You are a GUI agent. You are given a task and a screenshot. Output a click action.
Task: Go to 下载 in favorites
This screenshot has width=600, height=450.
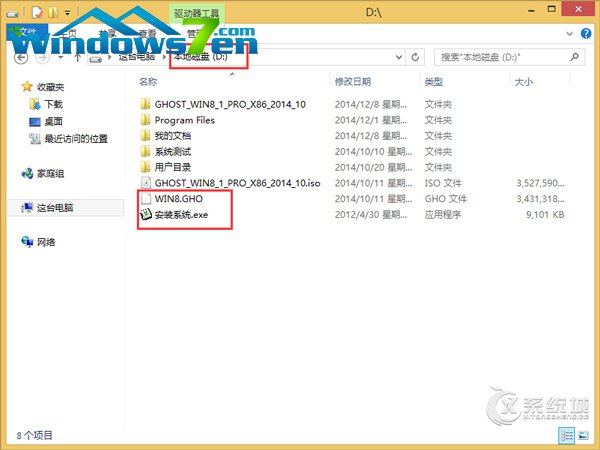click(x=52, y=104)
